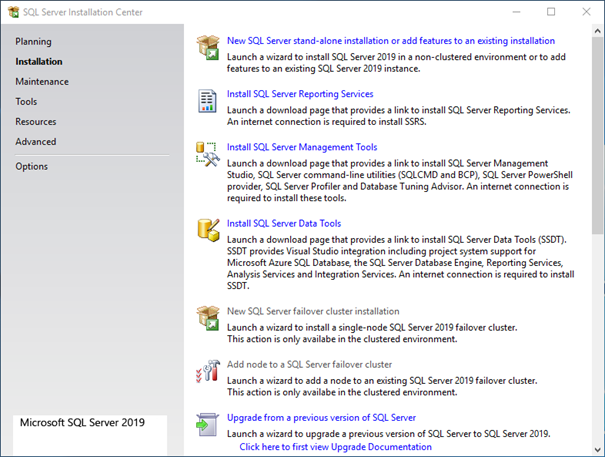This screenshot has width=605, height=457.
Task: Click the Upgrade green arrow icon
Action: click(207, 425)
